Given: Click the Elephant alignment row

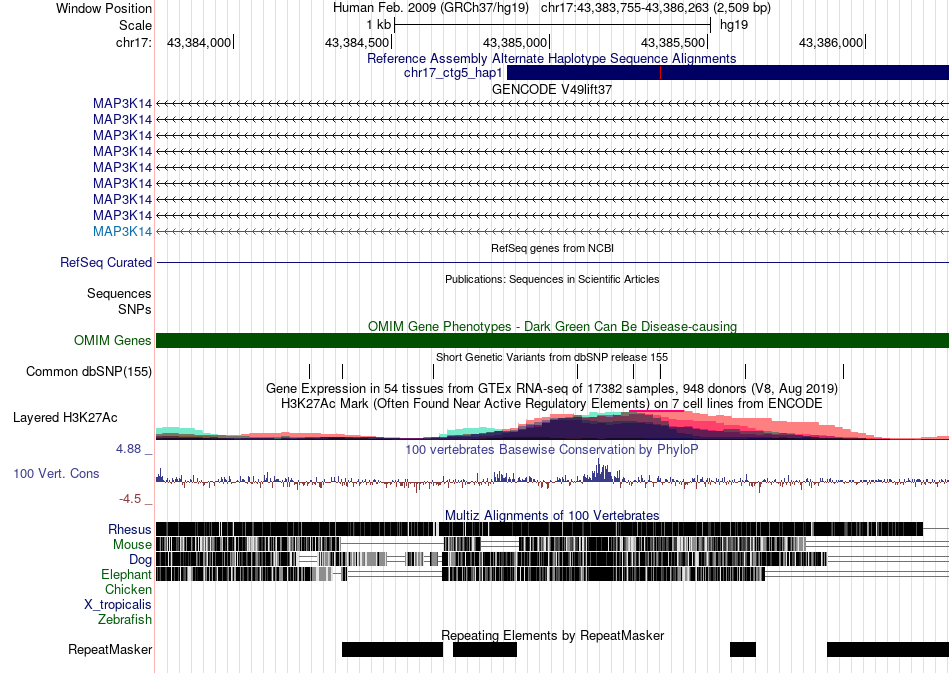Looking at the screenshot, I should [552, 574].
